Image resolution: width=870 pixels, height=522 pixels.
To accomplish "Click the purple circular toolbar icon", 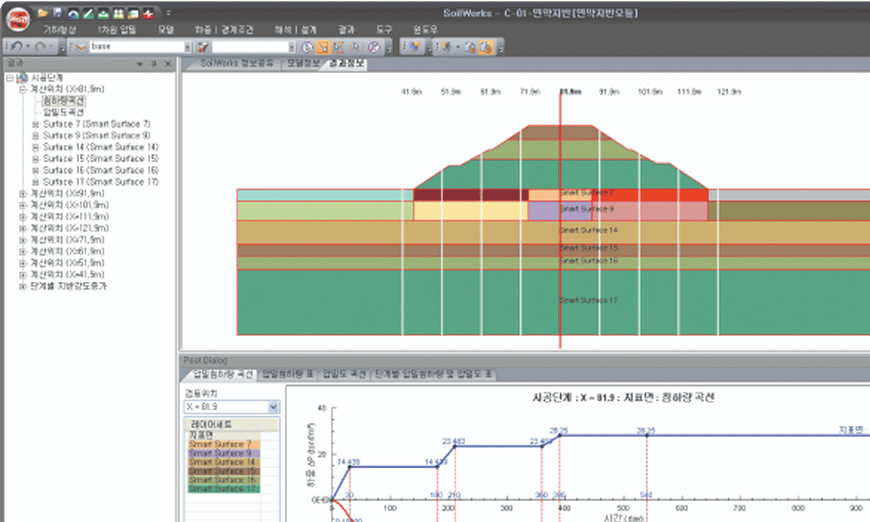I will tap(374, 47).
